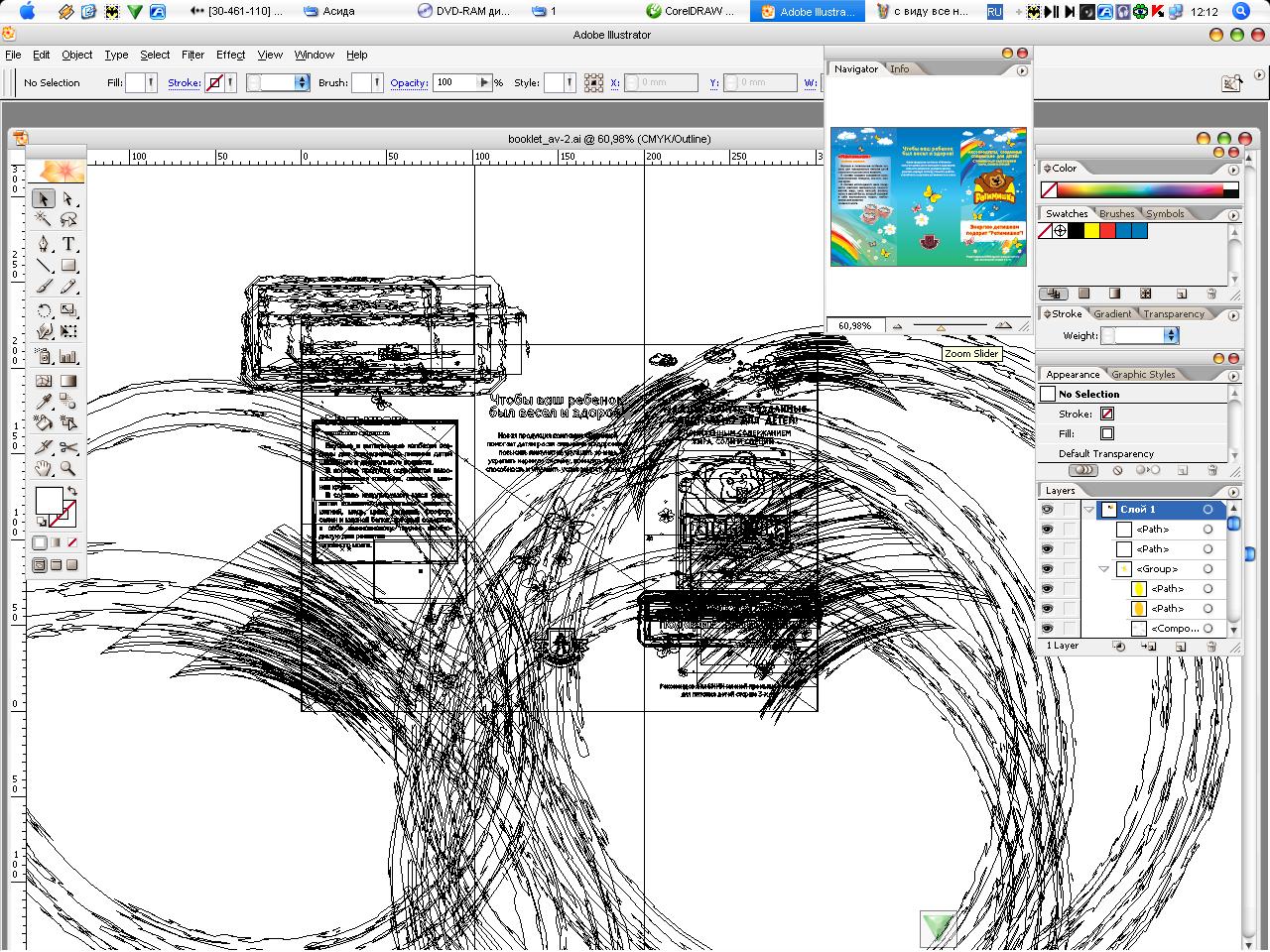This screenshot has width=1270, height=952.
Task: Select the Magic Wand tool
Action: pos(44,219)
